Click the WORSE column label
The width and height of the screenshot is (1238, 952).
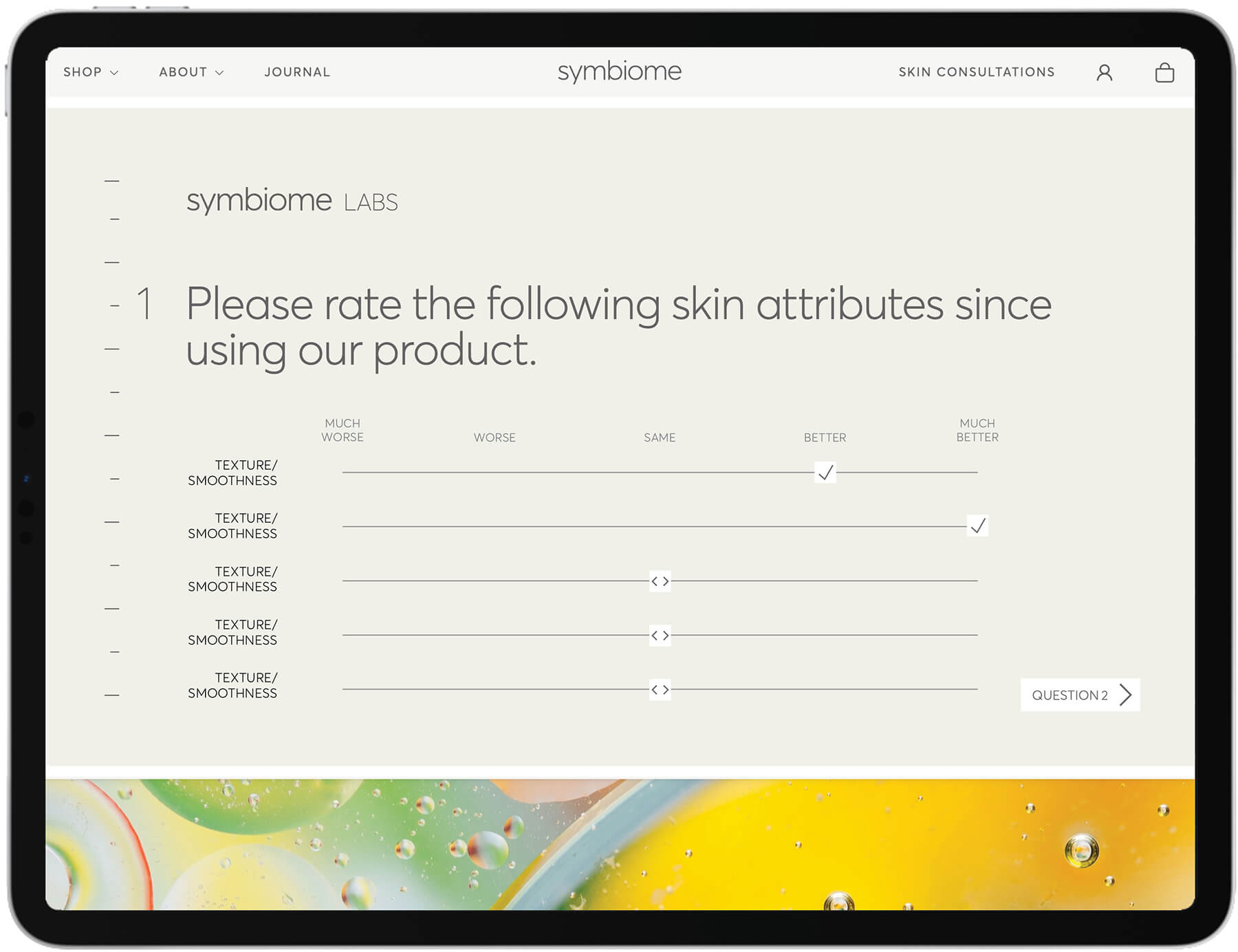point(495,437)
